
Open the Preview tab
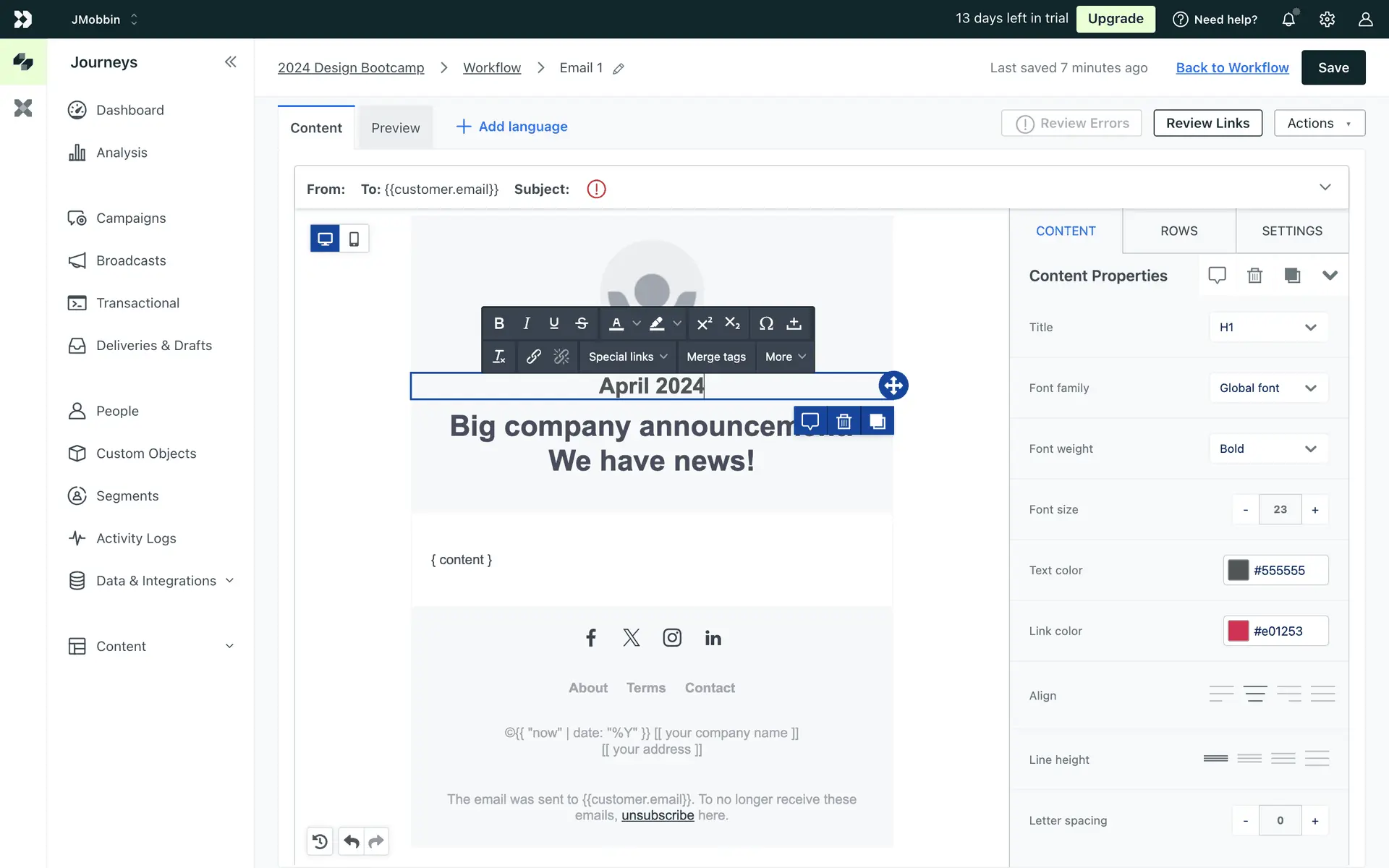pos(395,128)
